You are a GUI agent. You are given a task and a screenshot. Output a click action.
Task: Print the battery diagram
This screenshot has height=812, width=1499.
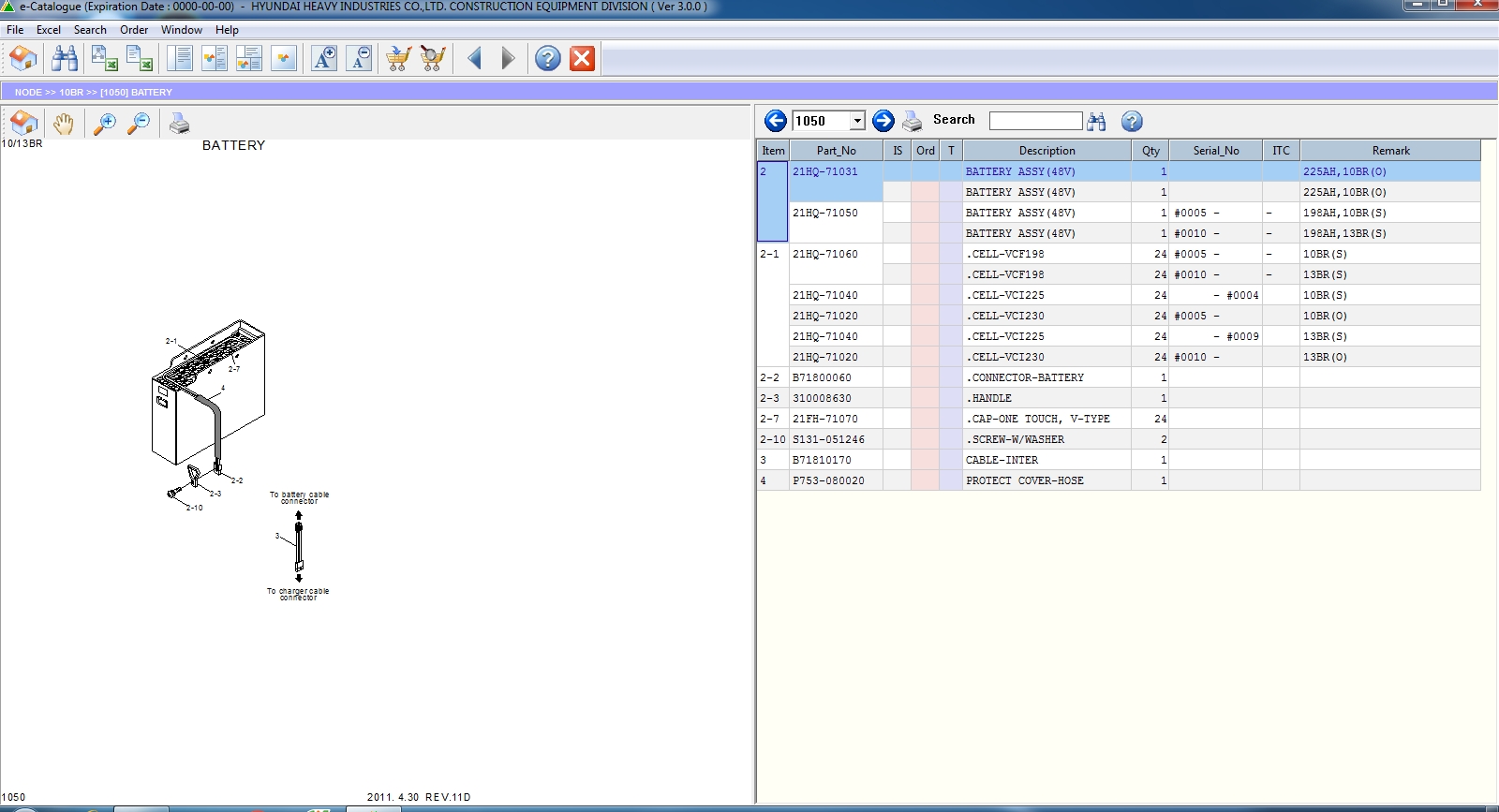pos(179,123)
